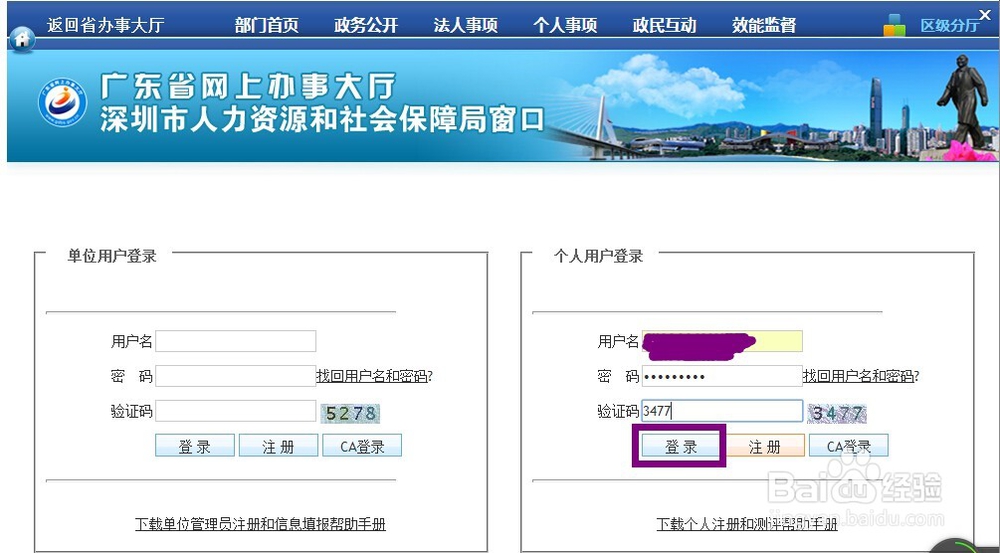Close the page with the X icon
1000x553 pixels.
coord(985,15)
